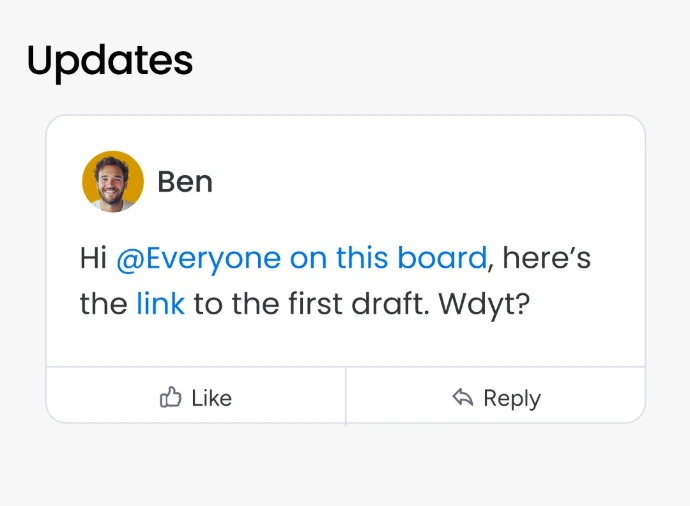
Task: Click the "first draft. Wdyt?" message text
Action: 409,305
